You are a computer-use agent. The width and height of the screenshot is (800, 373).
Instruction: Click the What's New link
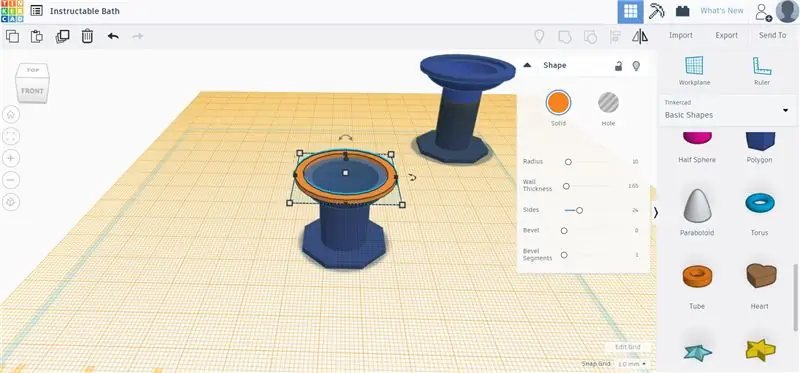[x=721, y=11]
